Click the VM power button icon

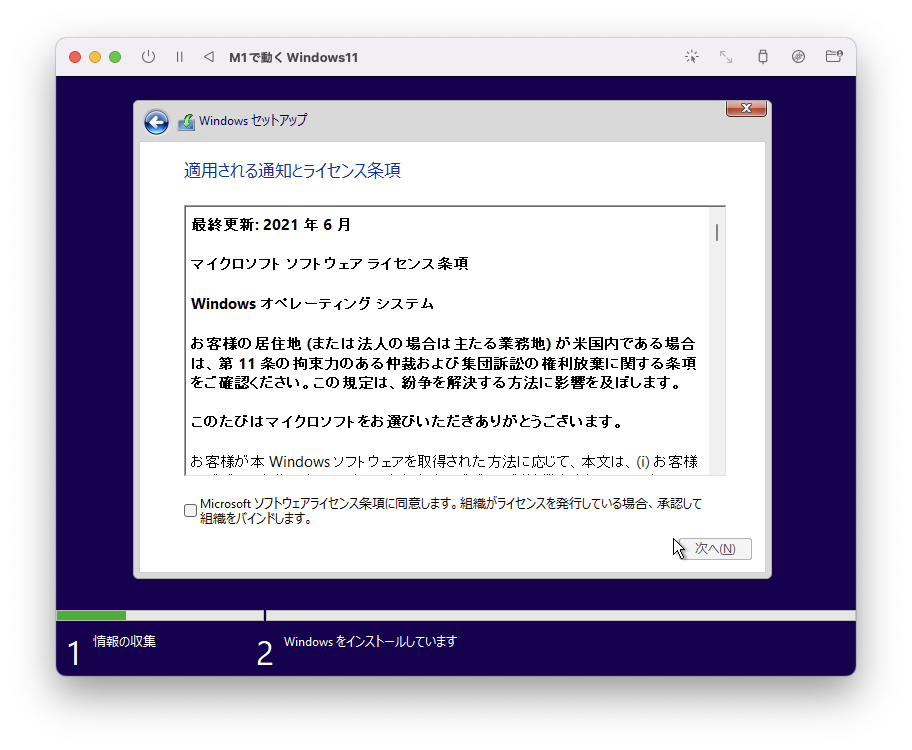(x=148, y=56)
